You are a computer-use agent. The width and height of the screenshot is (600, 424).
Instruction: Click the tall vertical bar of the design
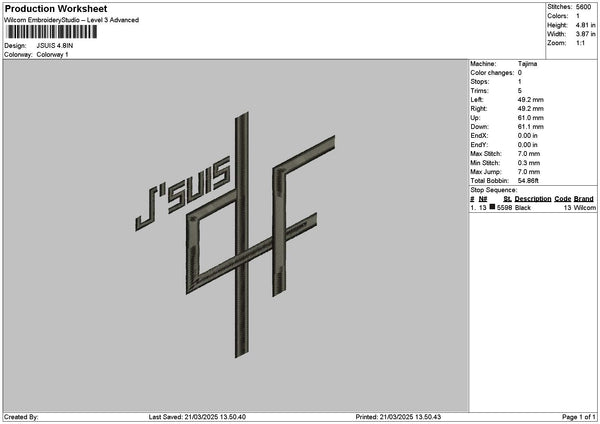tap(242, 235)
